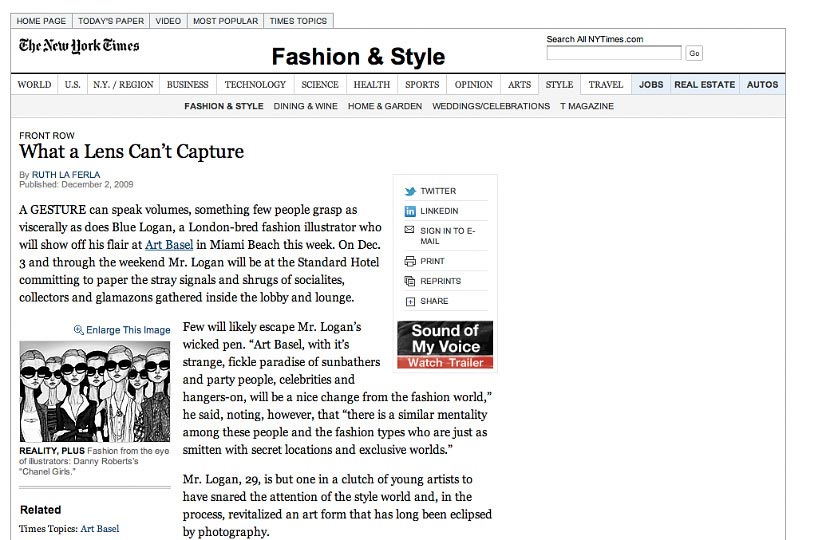Open the Times Topics tab
This screenshot has width=834, height=540.
coord(298,21)
